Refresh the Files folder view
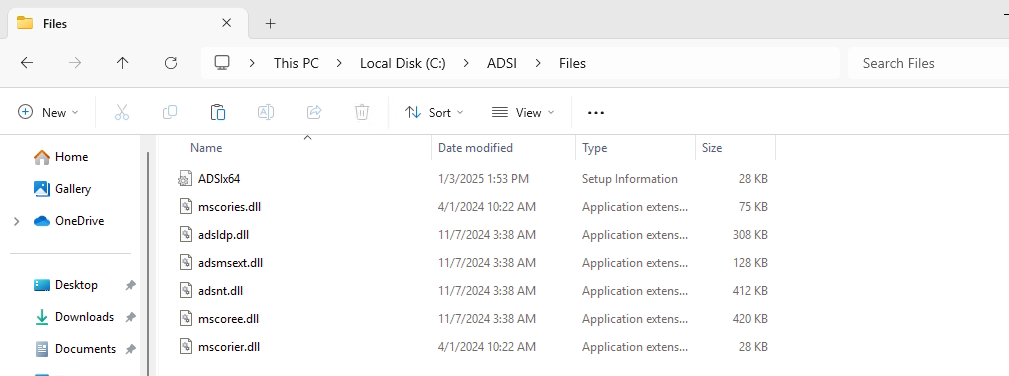The height and width of the screenshot is (376, 1009). (x=171, y=62)
